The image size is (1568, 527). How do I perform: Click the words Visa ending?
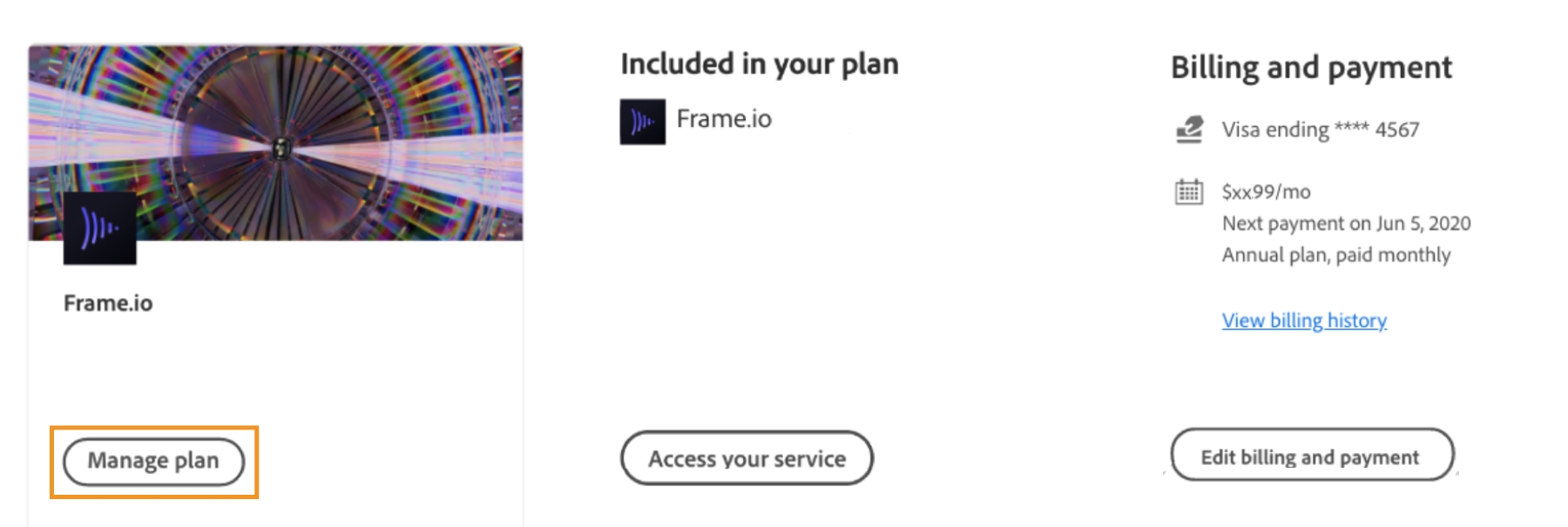pyautogui.click(x=1274, y=130)
